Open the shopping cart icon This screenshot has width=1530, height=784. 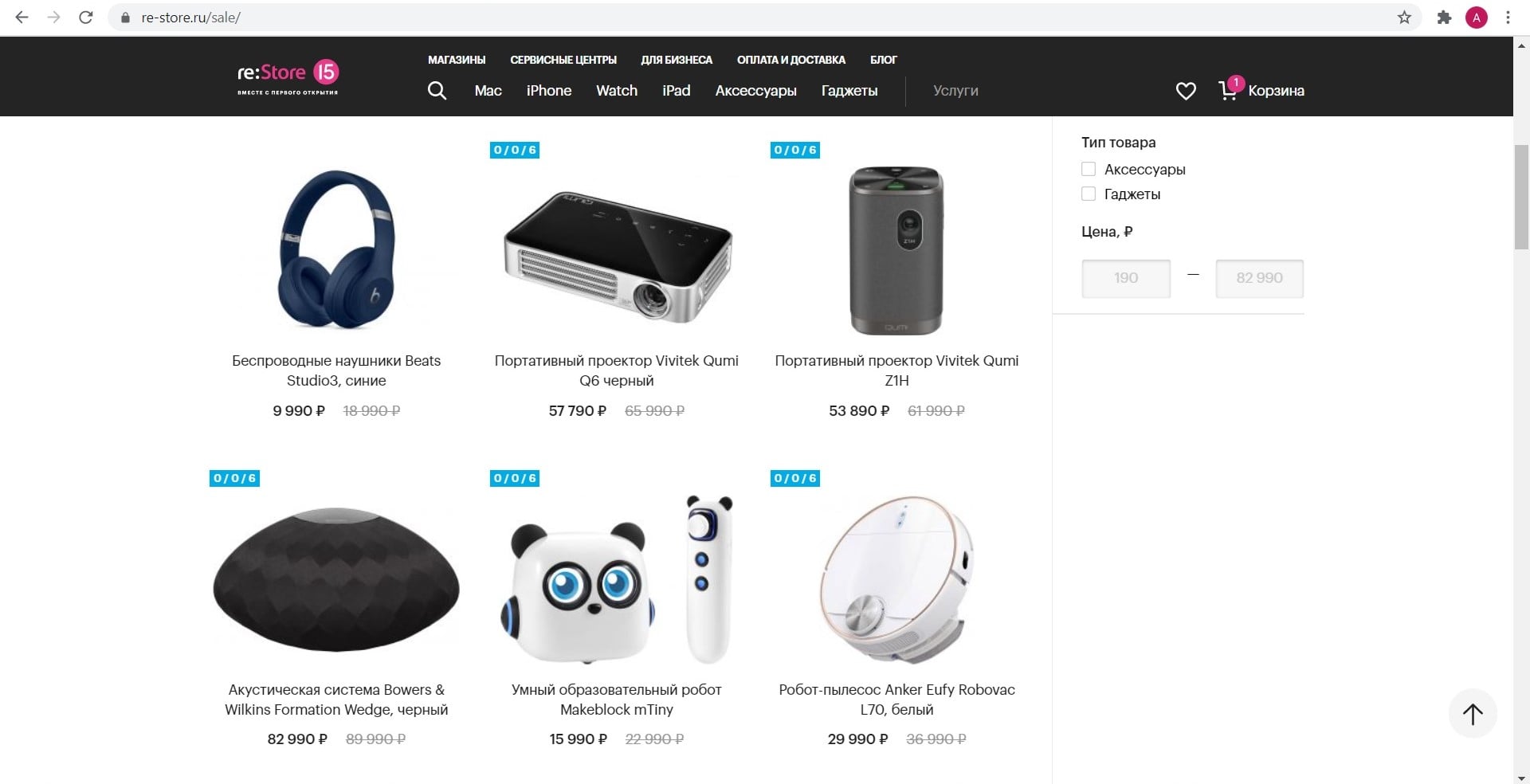click(x=1228, y=90)
